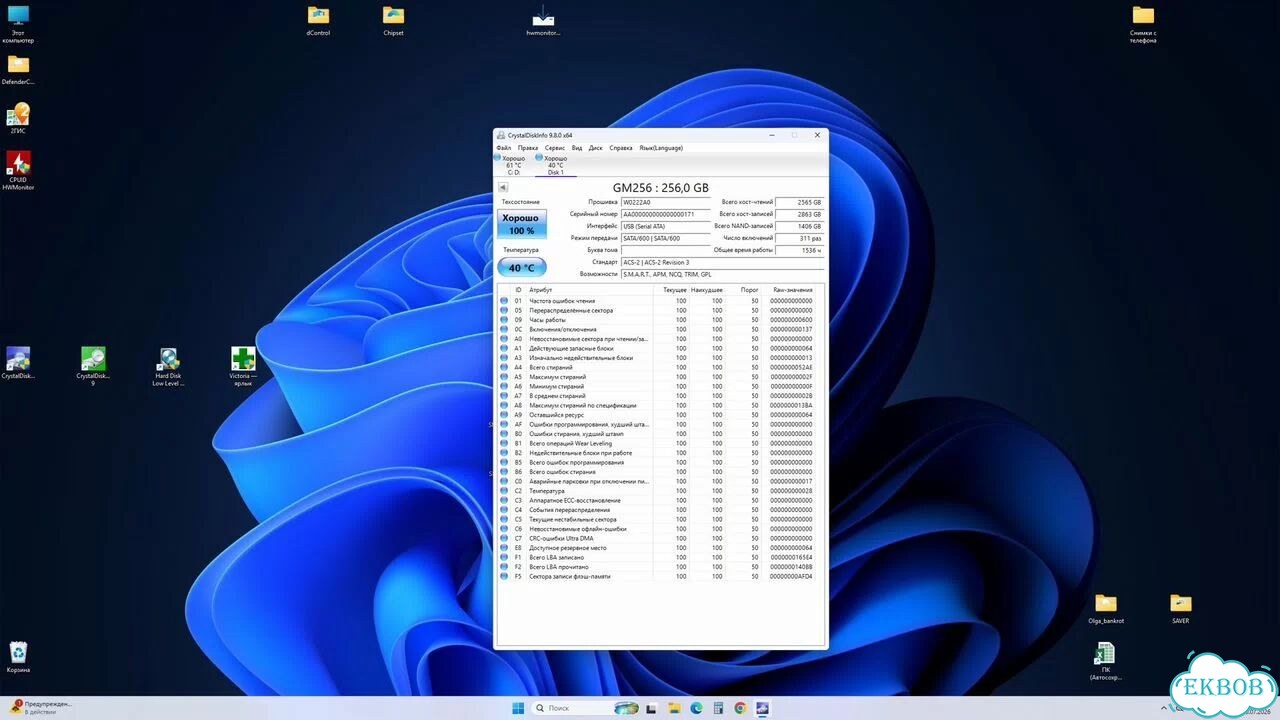Open the Windows Start button
1280x720 pixels.
518,708
